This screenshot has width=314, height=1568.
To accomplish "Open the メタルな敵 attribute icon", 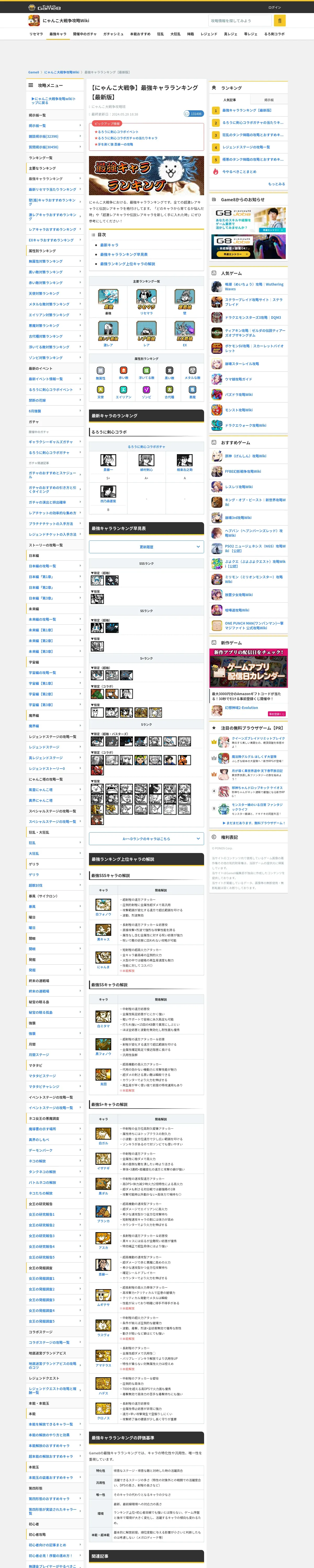I will click(x=193, y=370).
